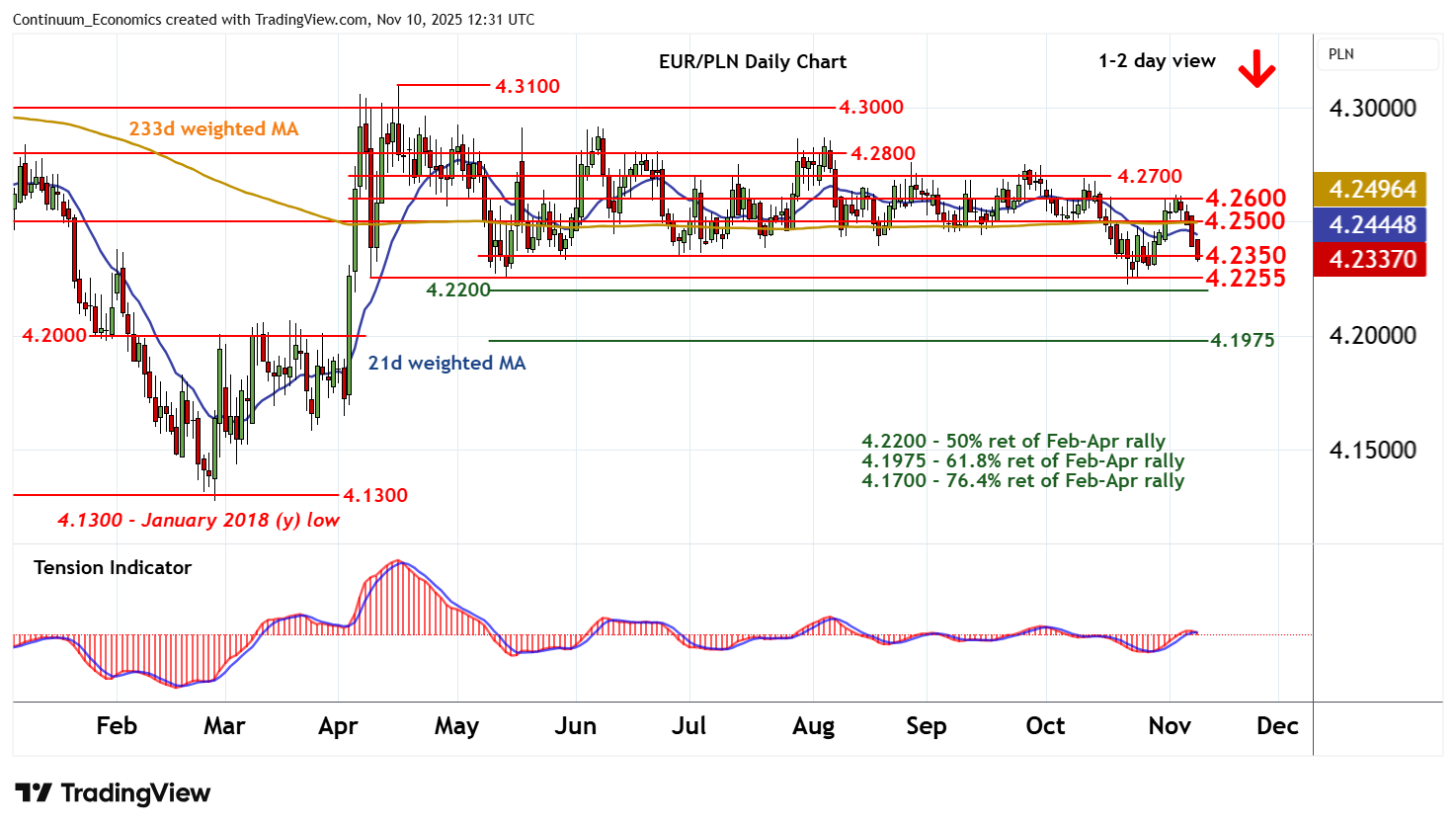This screenshot has height=830, width=1456.
Task: Select the gold 4.24964 price tag
Action: (1371, 189)
